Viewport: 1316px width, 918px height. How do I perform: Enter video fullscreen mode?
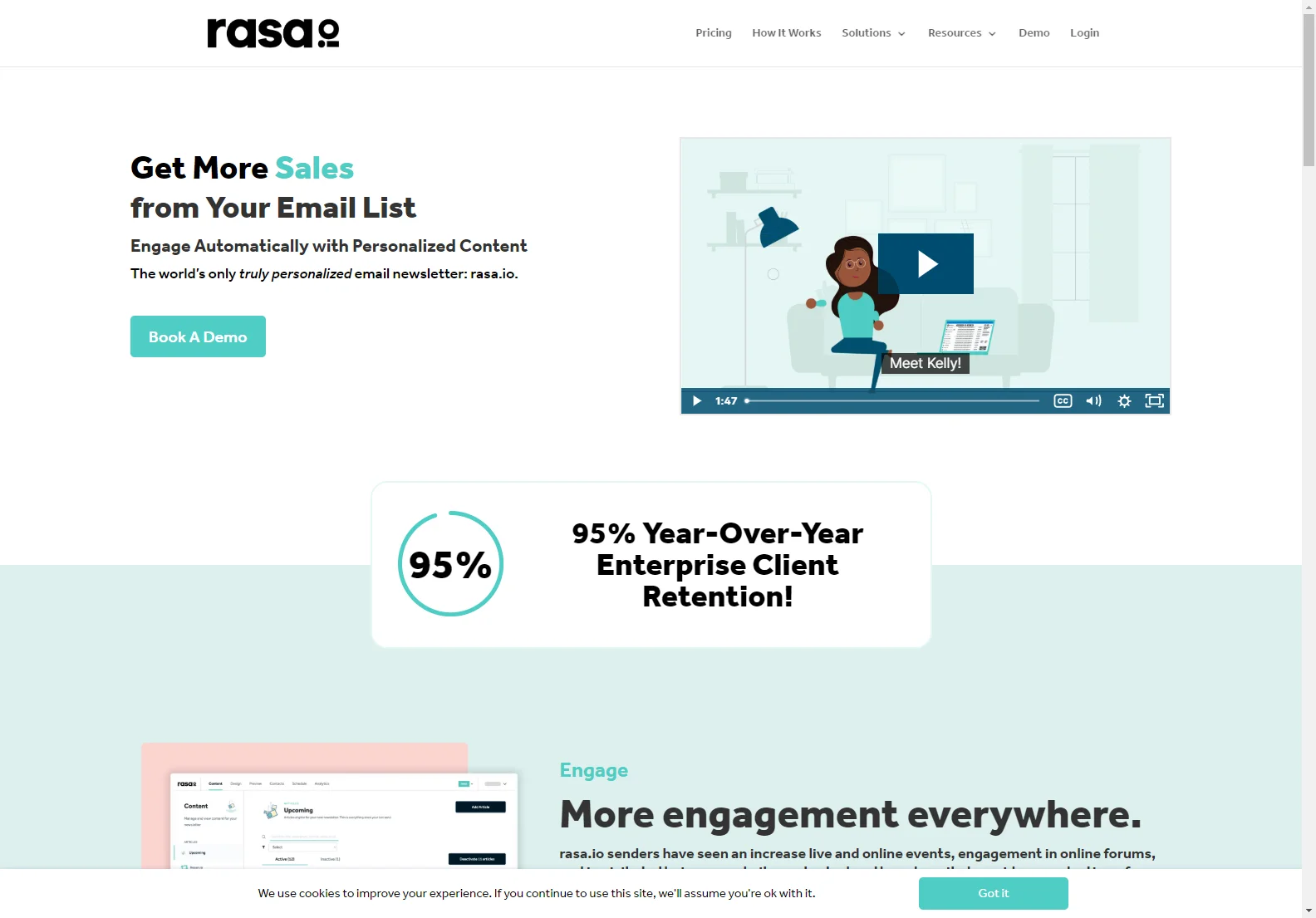[1154, 400]
